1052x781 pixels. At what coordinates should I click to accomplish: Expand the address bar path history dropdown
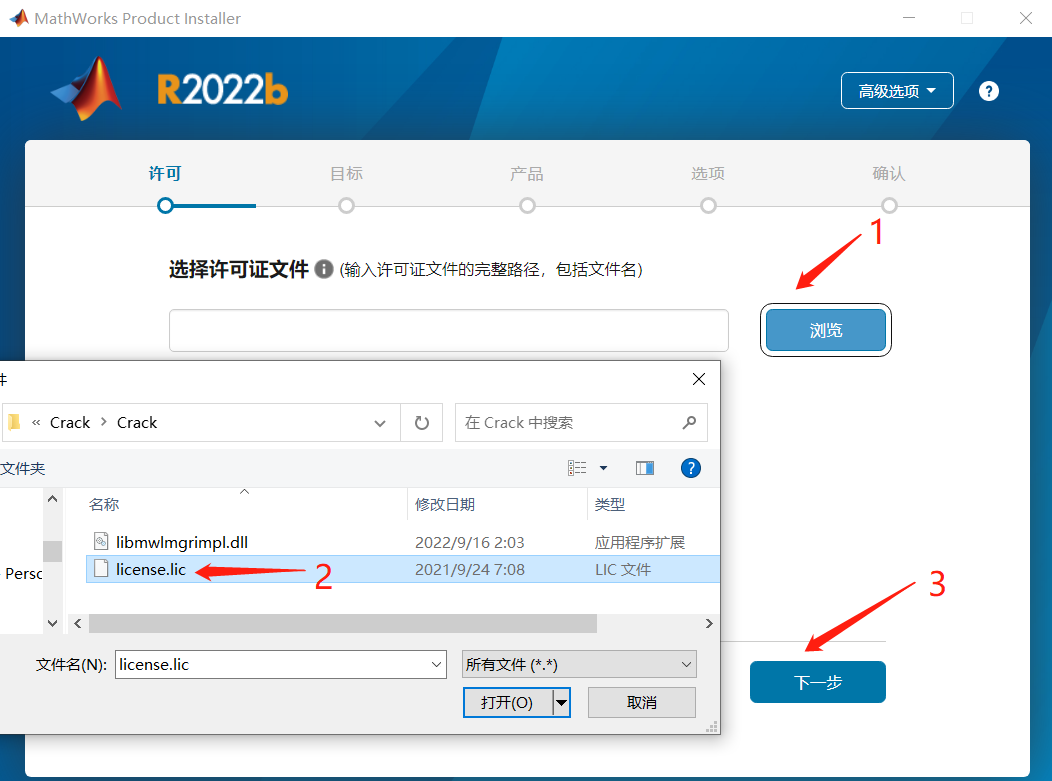pos(380,423)
